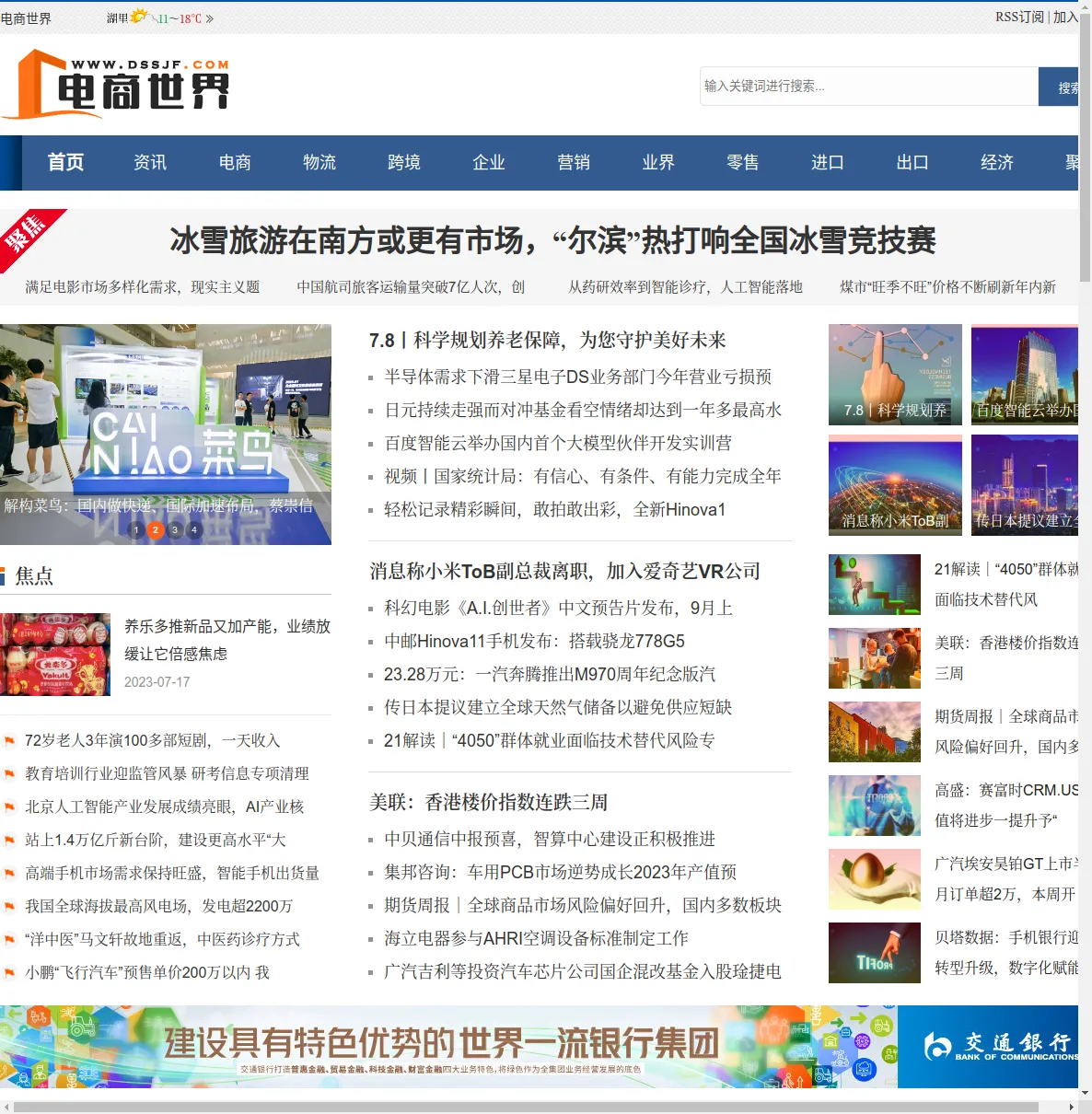1092x1114 pixels.
Task: Open heading 美联：香港楼价指数连跌三周
Action: click(x=489, y=803)
